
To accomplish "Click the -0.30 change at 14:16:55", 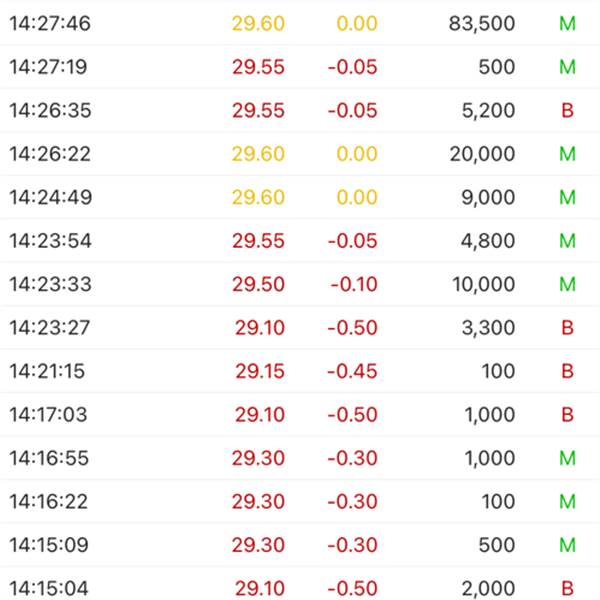I will (x=352, y=458).
